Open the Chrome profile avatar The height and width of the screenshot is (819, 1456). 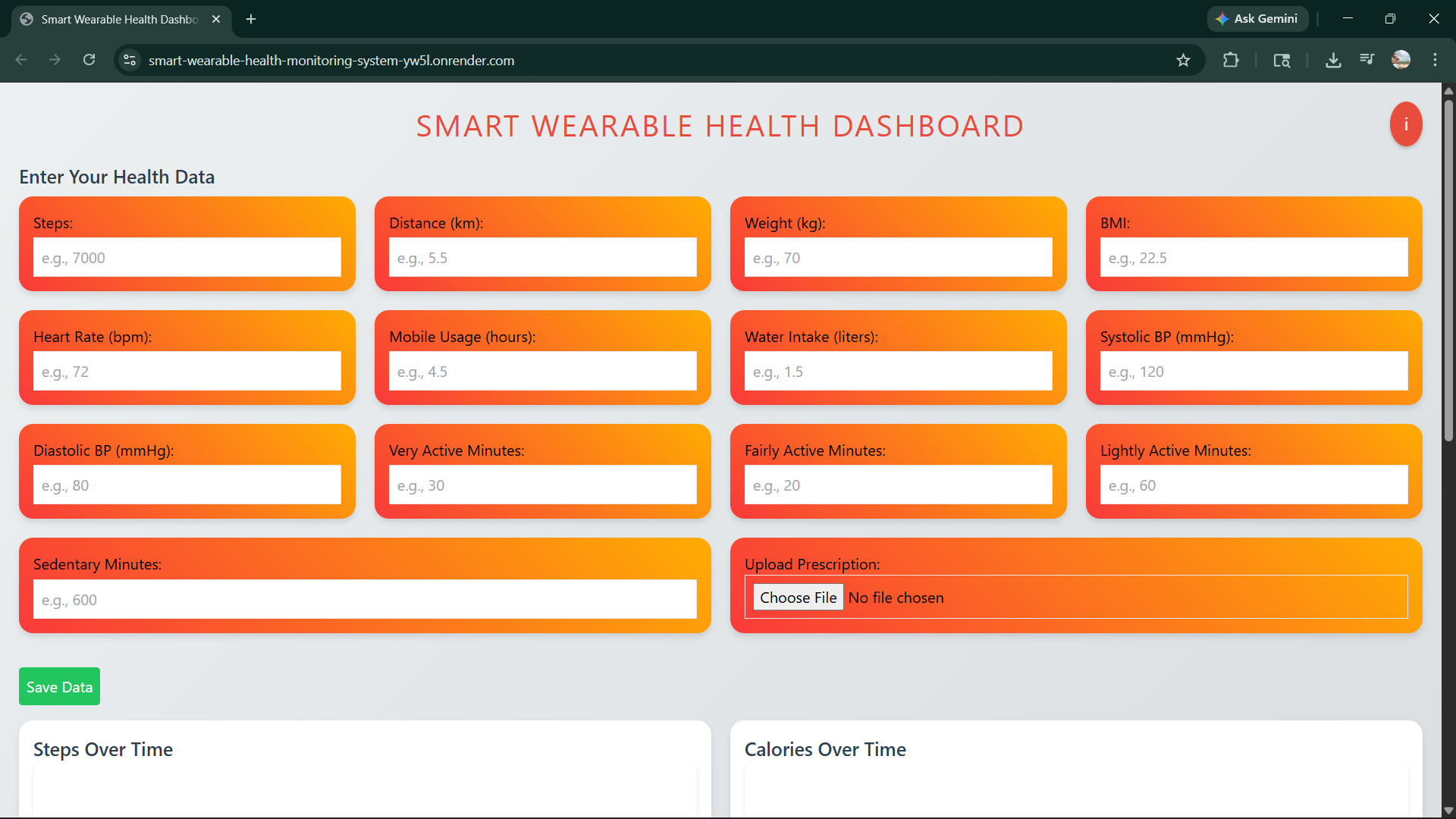pyautogui.click(x=1401, y=60)
